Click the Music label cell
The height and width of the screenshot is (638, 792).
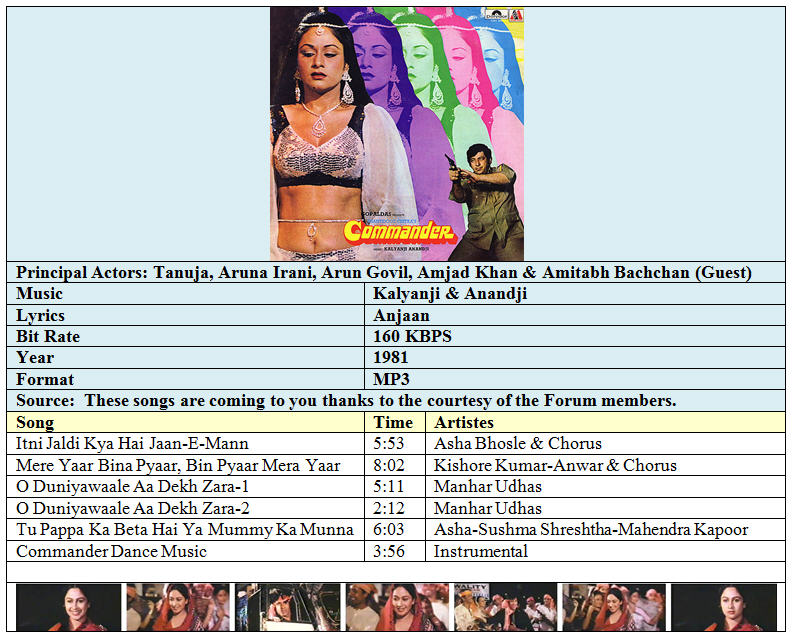(185, 293)
